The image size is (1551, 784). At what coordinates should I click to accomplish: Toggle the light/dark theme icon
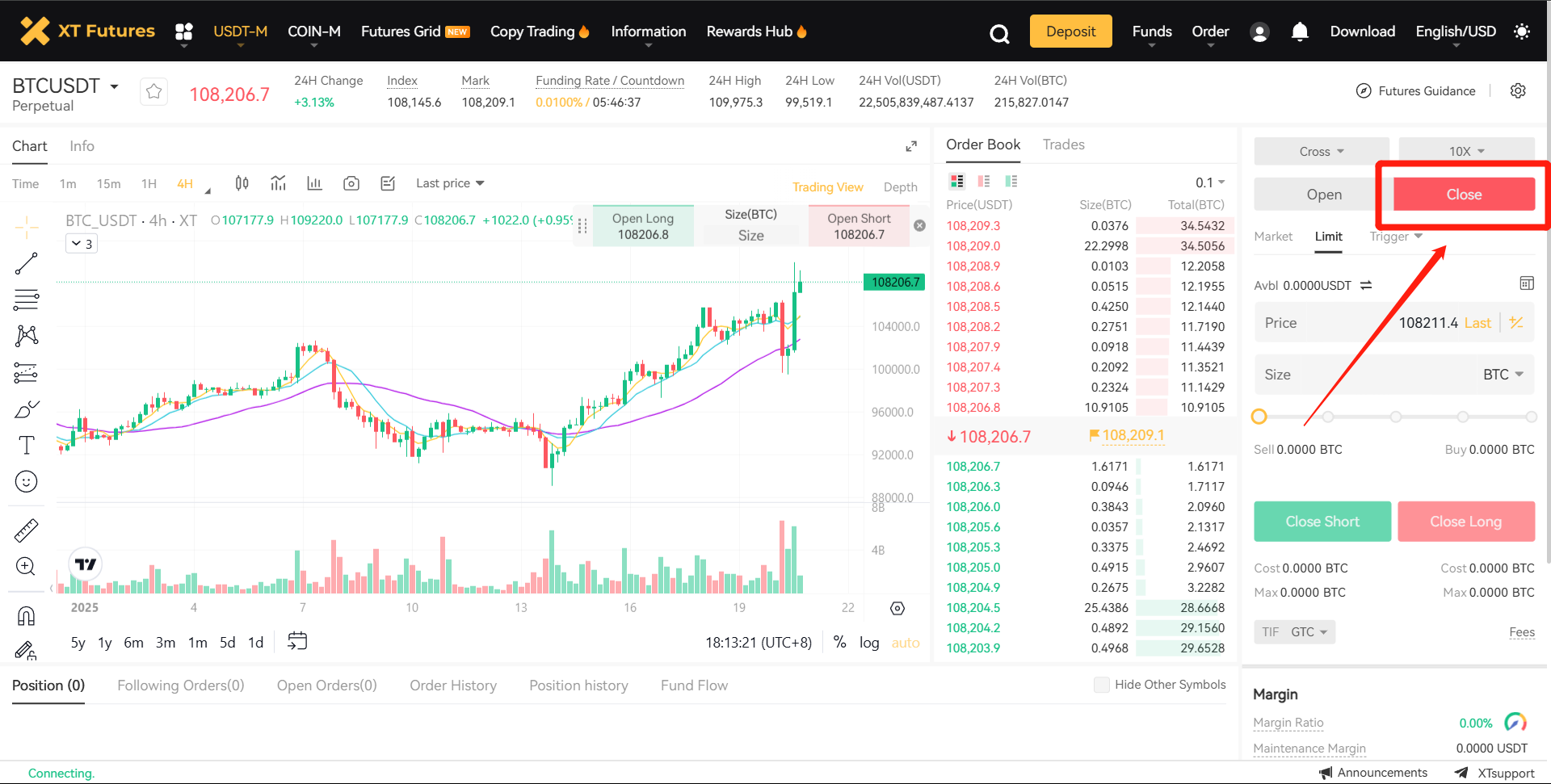(1521, 31)
